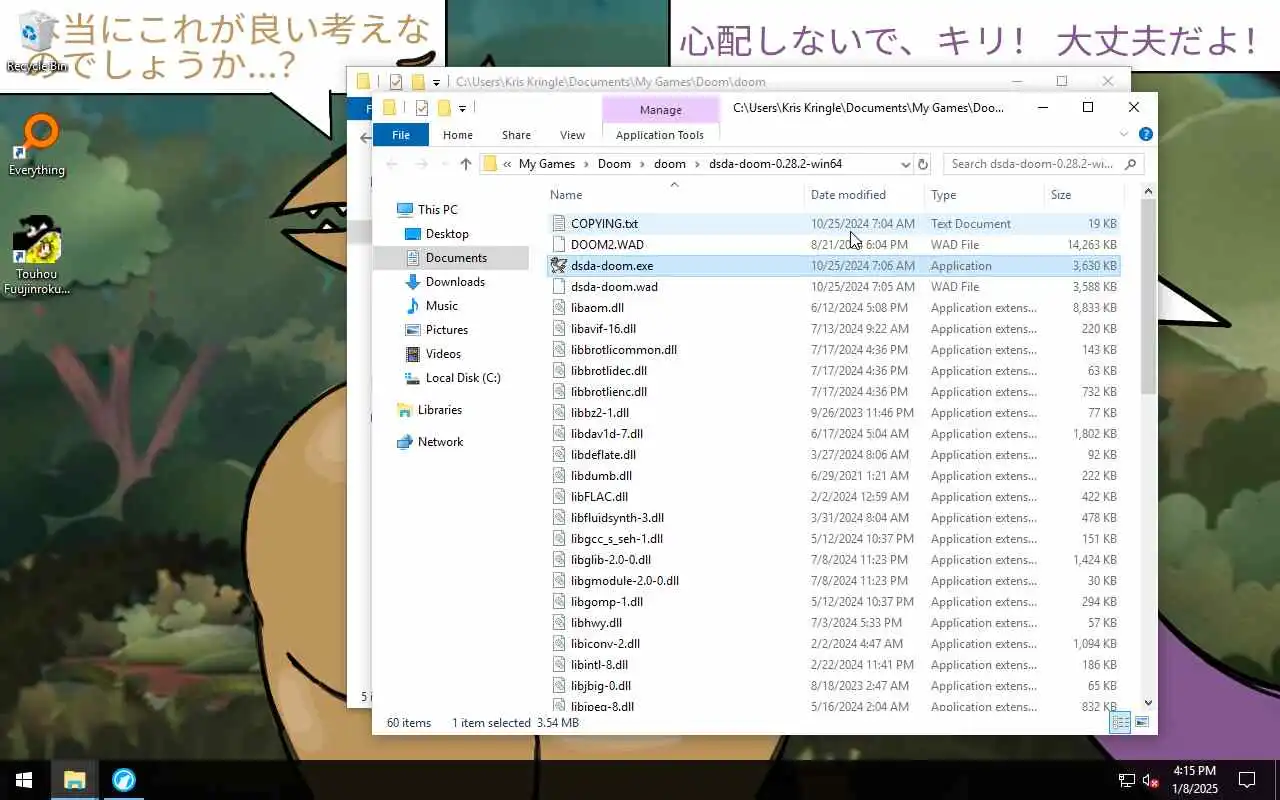The image size is (1280, 800).
Task: Open the View ribbon tab
Action: 572,135
